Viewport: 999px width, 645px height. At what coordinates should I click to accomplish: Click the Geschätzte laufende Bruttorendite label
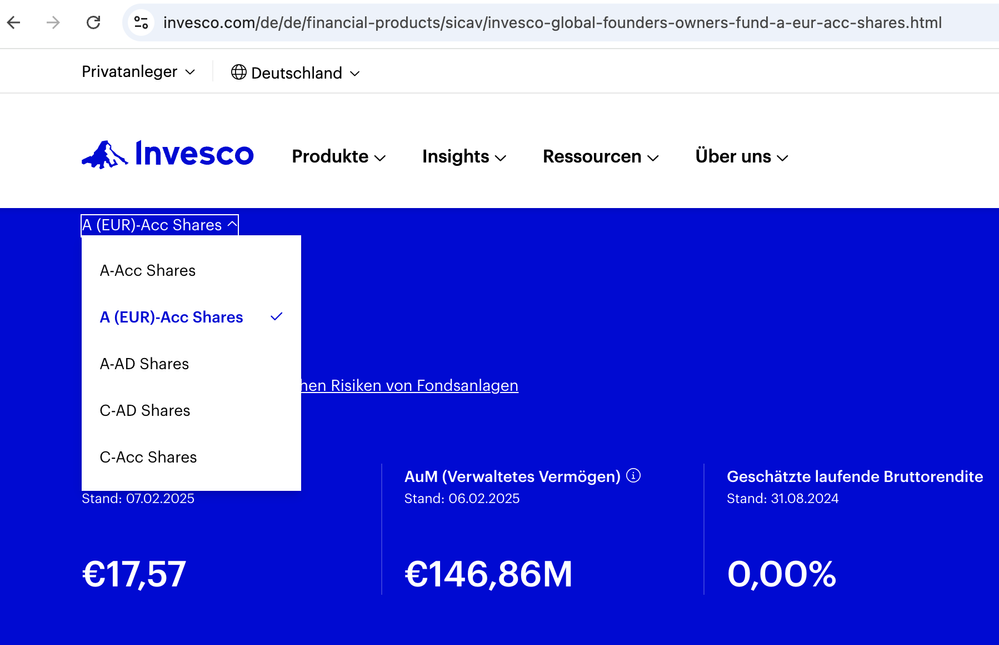tap(855, 476)
